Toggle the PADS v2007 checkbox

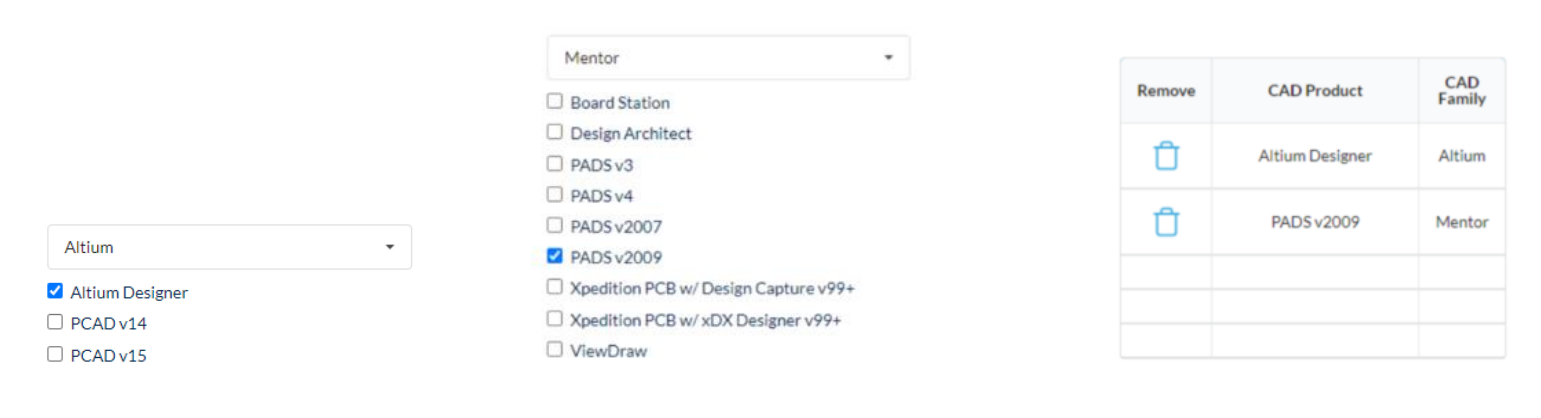point(554,226)
